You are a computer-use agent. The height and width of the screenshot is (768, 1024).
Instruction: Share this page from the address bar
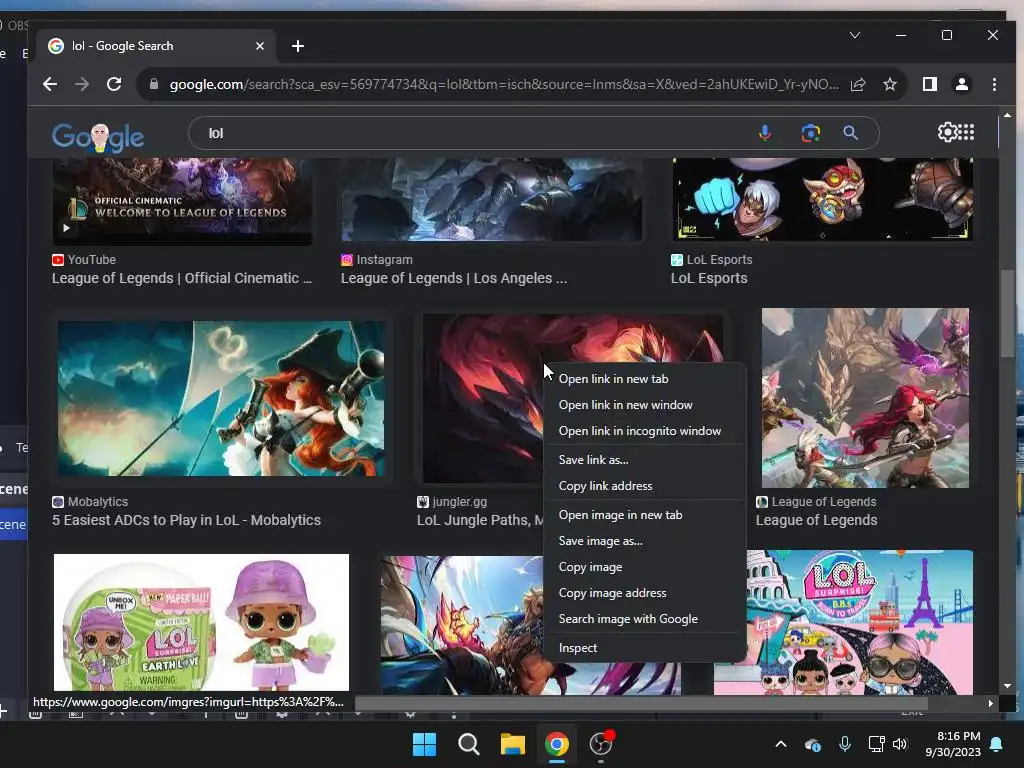tap(858, 84)
